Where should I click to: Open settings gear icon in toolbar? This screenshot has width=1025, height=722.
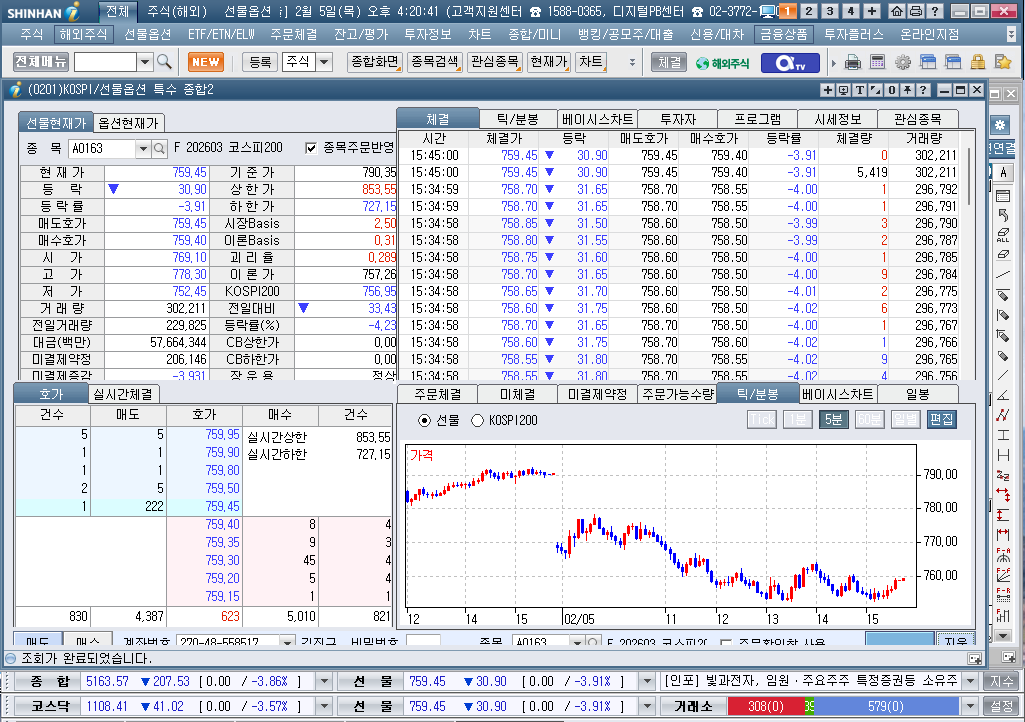(903, 63)
